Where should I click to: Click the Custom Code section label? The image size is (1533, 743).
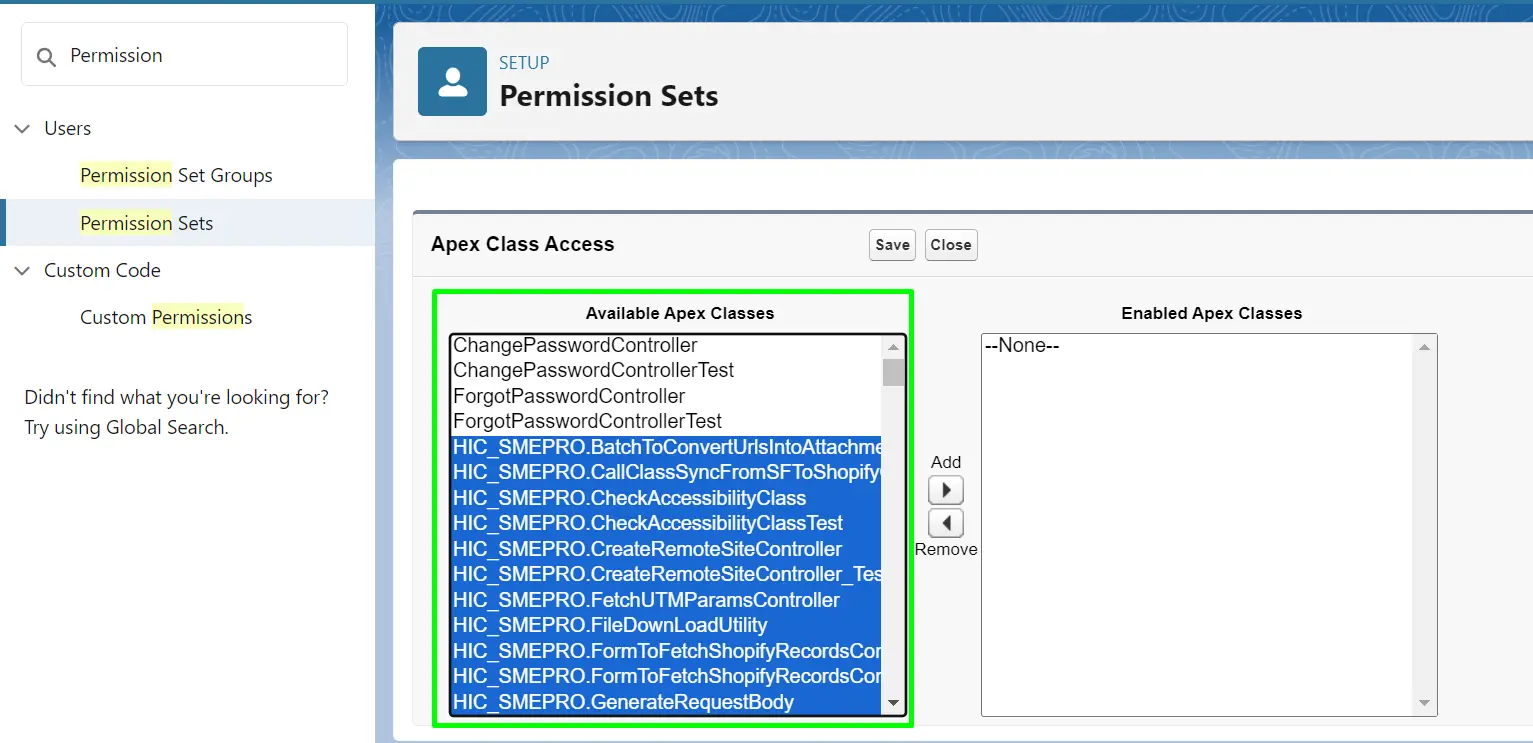tap(102, 270)
